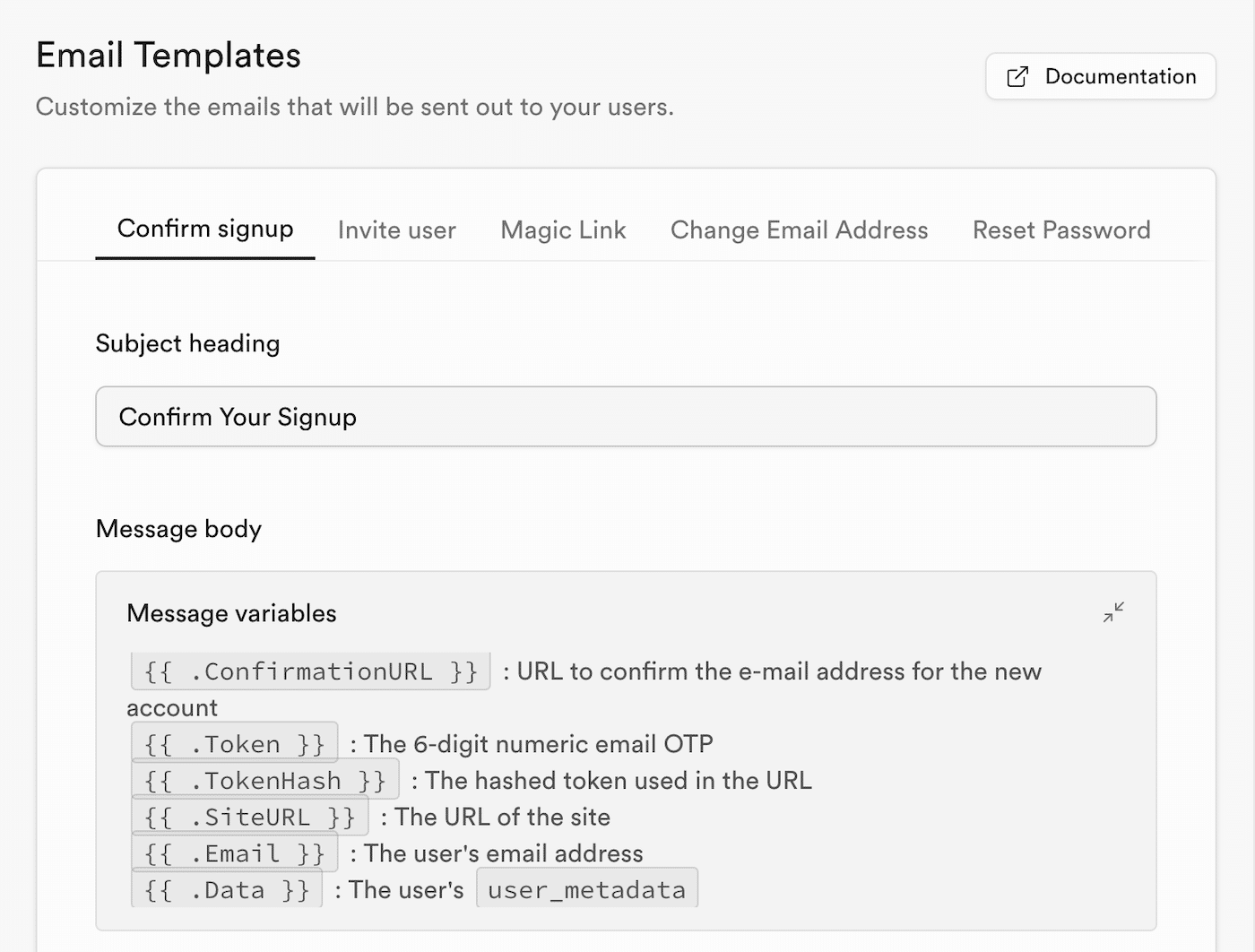Select the Email variable chip
Screen dimensions: 1255x952
[x=235, y=852]
